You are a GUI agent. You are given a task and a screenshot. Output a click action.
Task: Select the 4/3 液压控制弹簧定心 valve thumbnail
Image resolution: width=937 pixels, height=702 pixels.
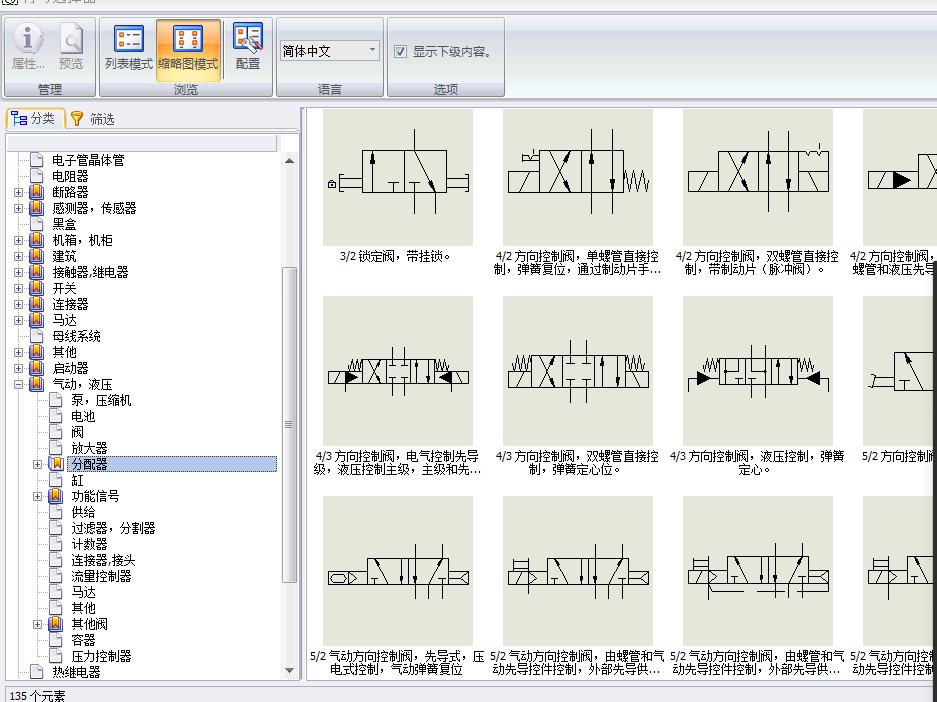point(757,370)
